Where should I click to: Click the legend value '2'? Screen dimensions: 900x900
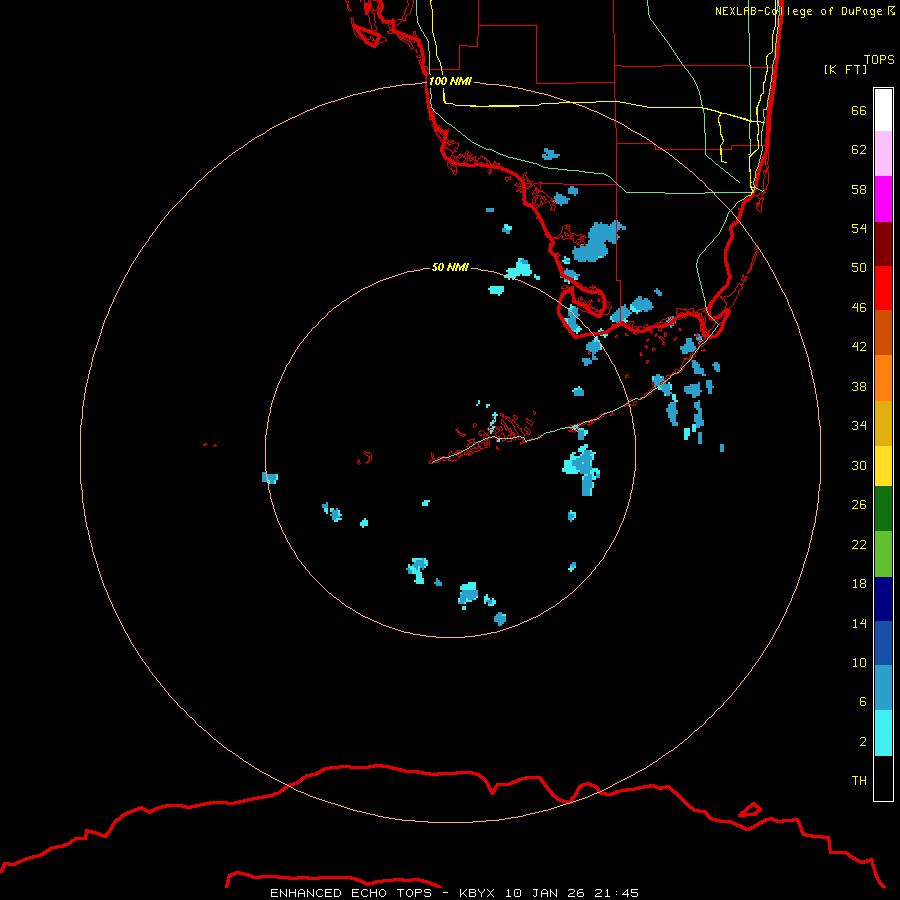863,741
